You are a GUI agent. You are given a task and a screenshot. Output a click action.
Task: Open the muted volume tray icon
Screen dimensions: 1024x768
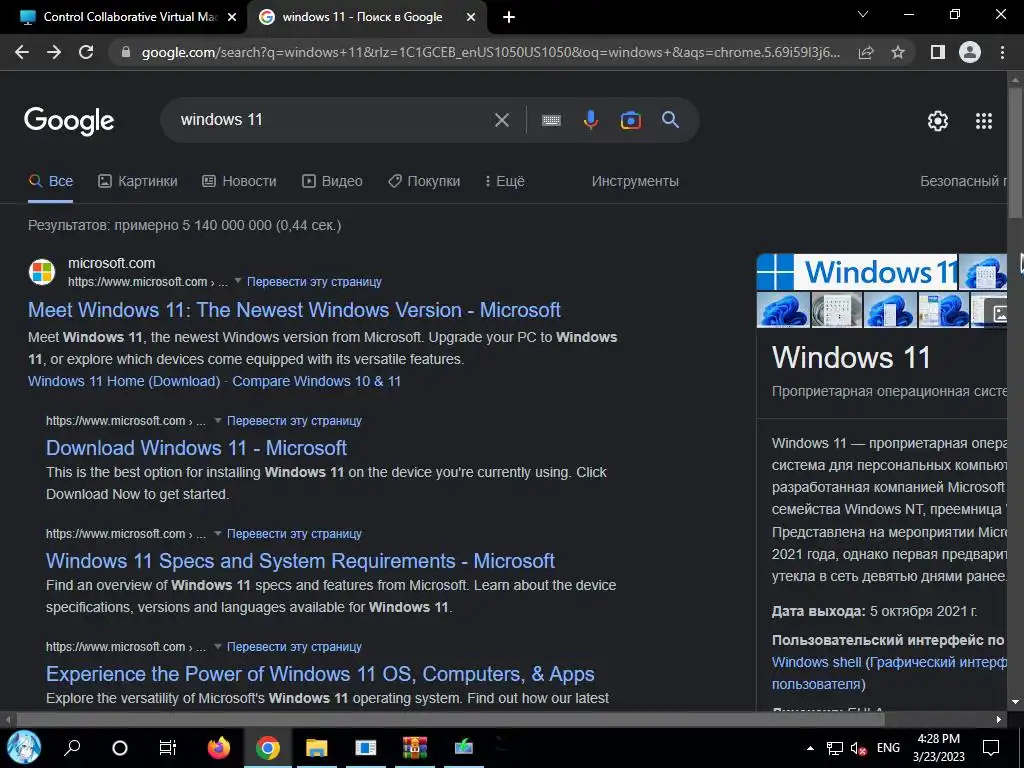click(x=858, y=748)
